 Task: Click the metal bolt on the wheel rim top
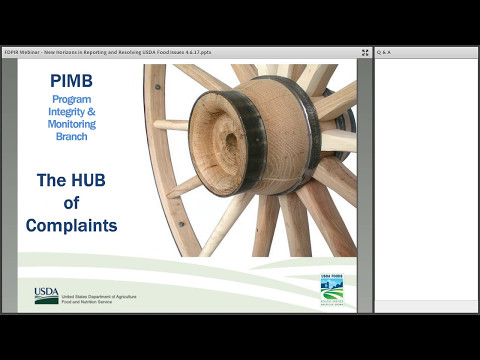(157, 87)
